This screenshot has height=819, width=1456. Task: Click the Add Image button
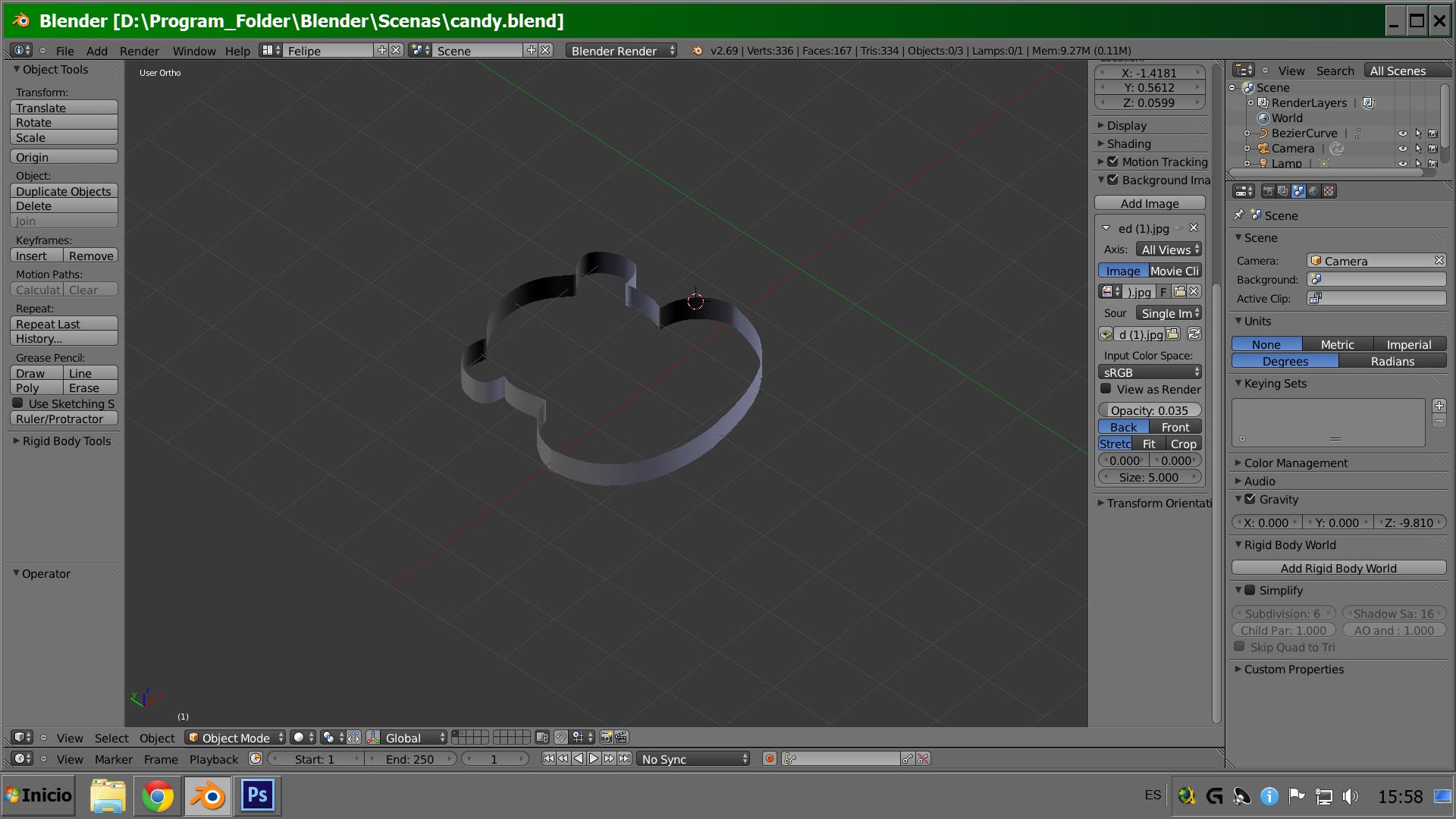point(1149,203)
